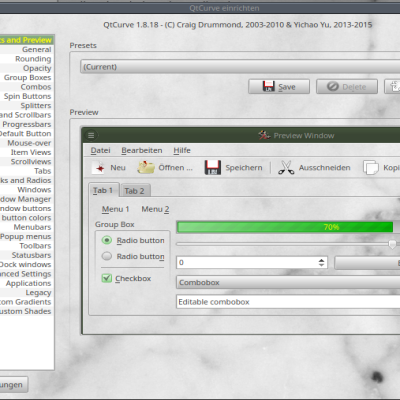Select General in the settings list
Screen dimensions: 400x400
point(27,49)
